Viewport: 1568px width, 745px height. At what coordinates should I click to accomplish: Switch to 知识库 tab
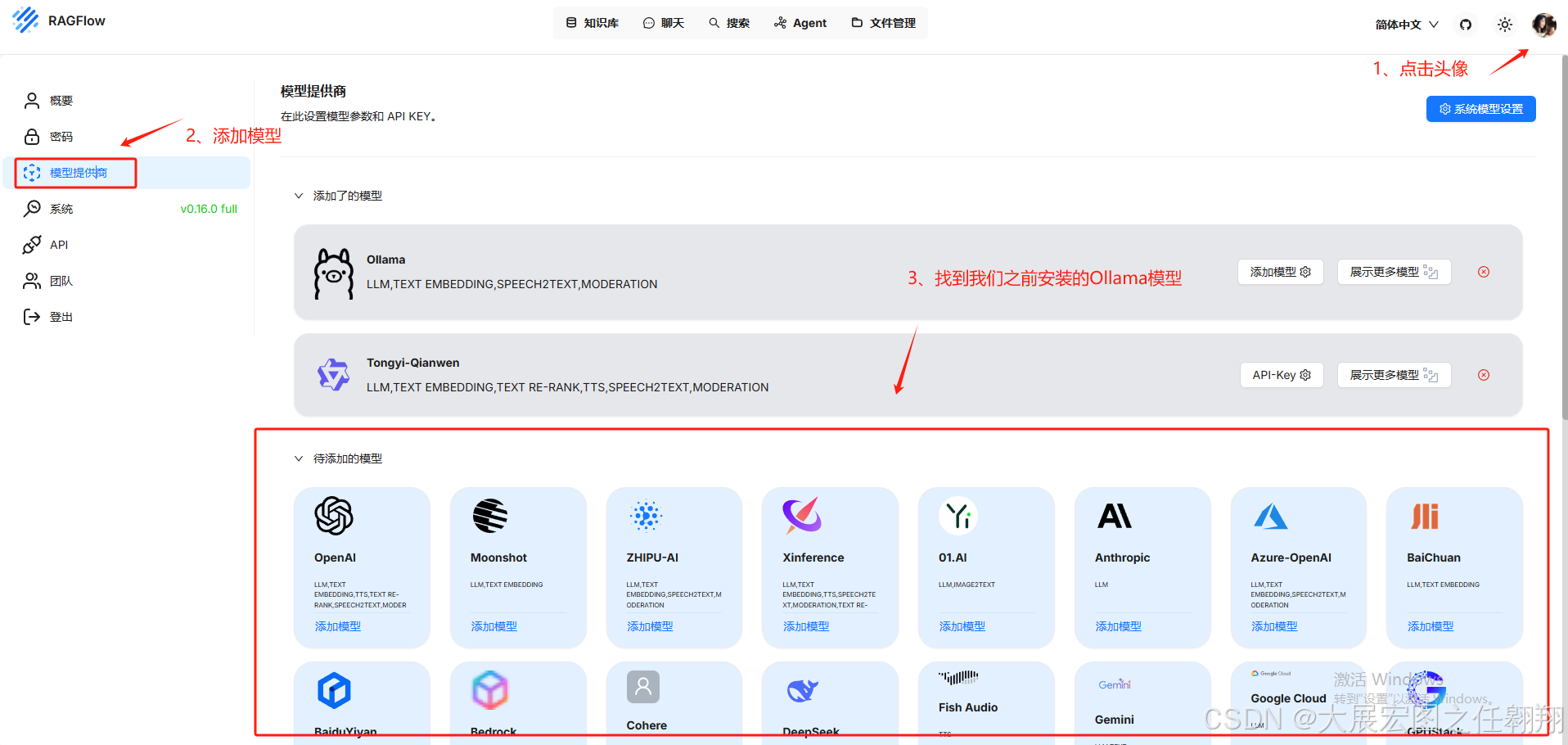pyautogui.click(x=593, y=23)
